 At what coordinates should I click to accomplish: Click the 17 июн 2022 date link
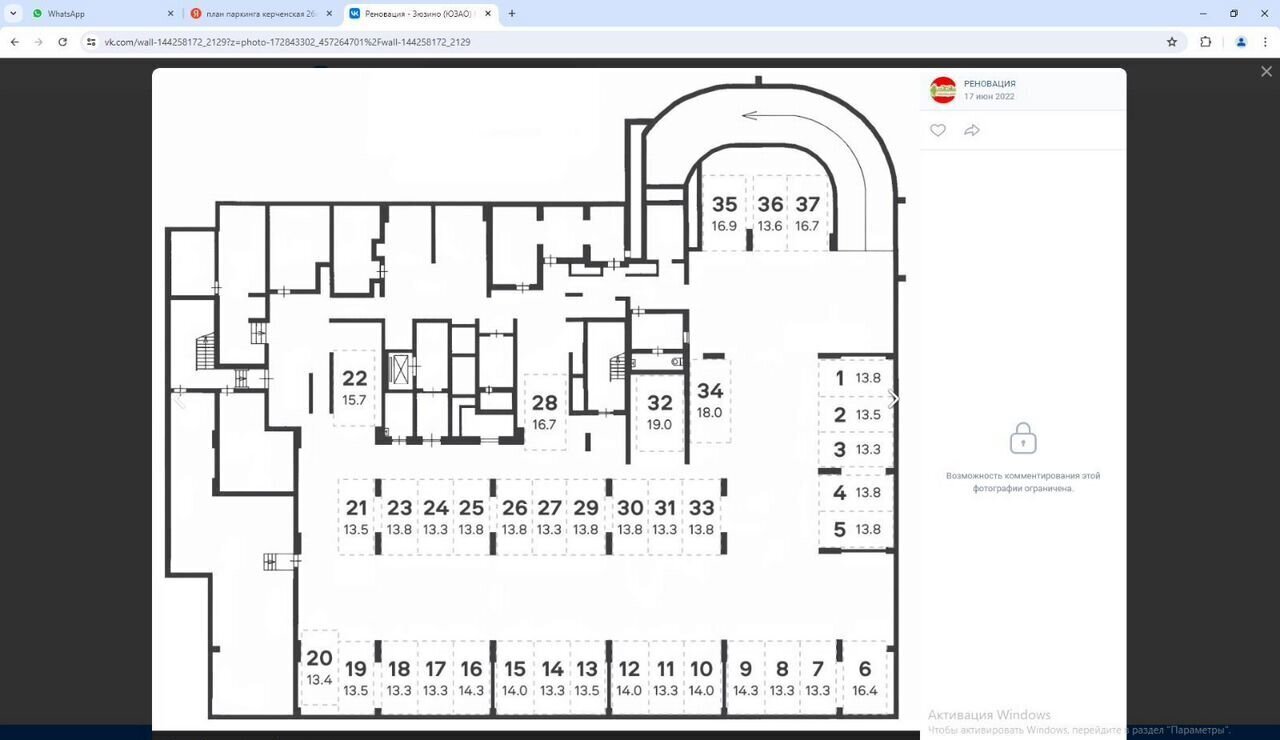[989, 97]
